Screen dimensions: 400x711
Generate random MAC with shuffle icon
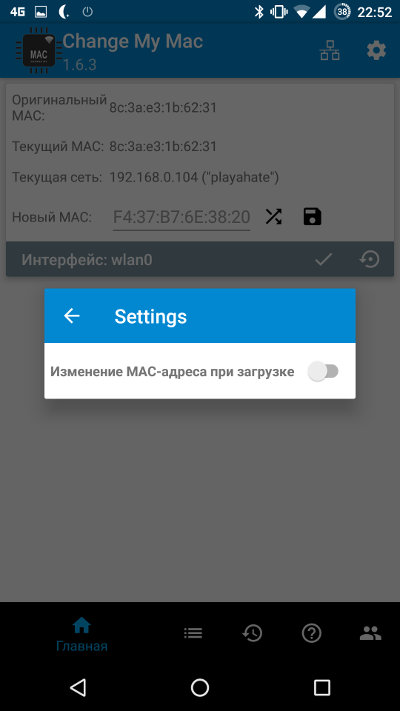click(273, 217)
